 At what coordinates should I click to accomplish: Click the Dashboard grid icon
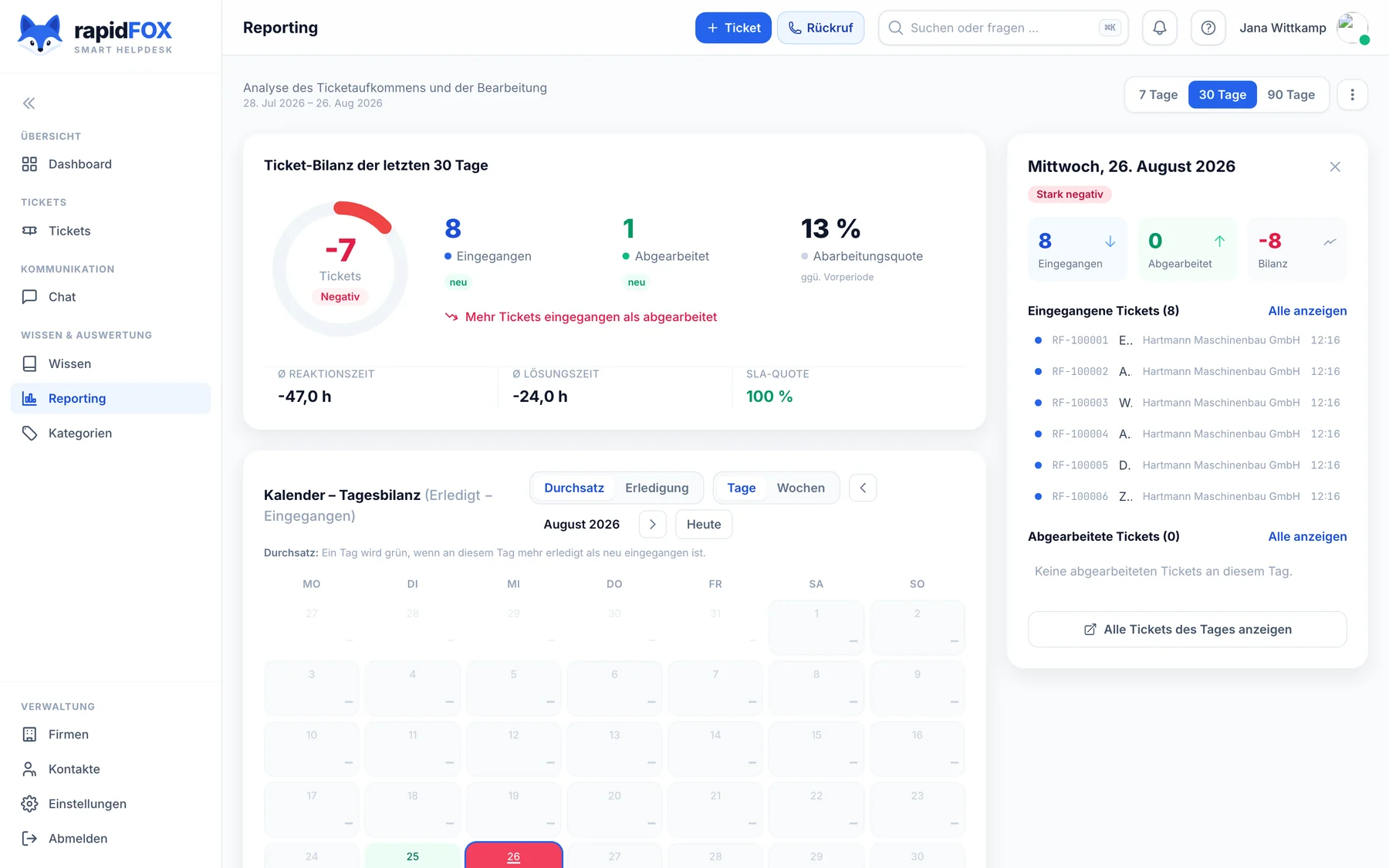pos(29,164)
